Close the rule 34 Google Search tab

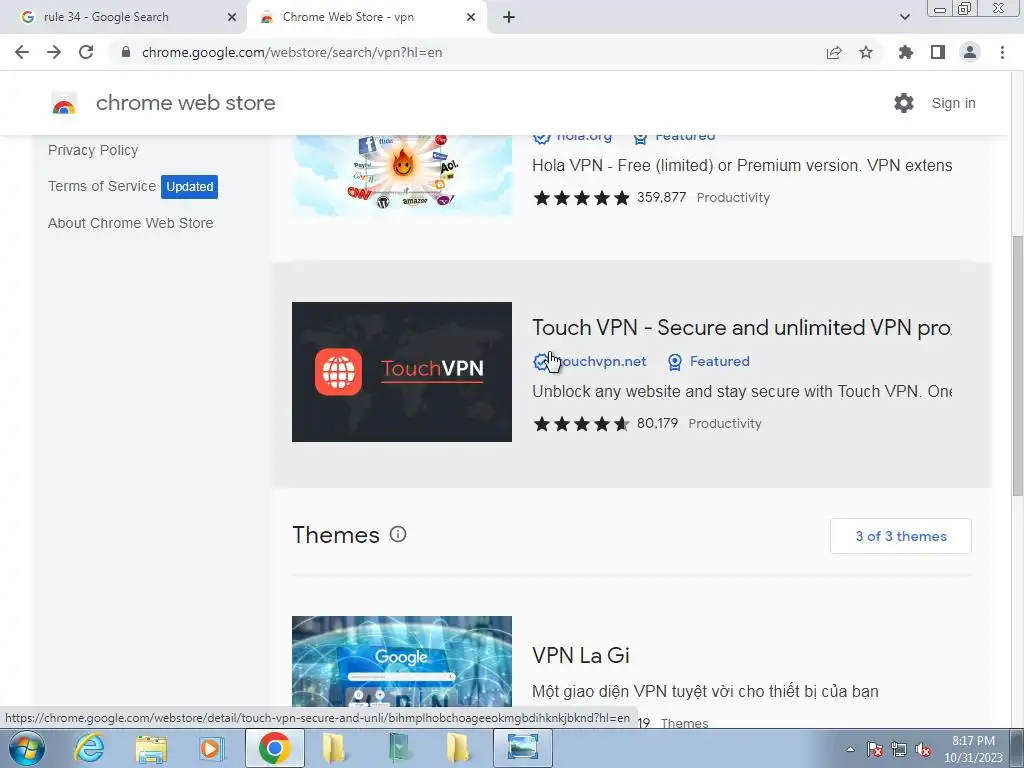232,17
